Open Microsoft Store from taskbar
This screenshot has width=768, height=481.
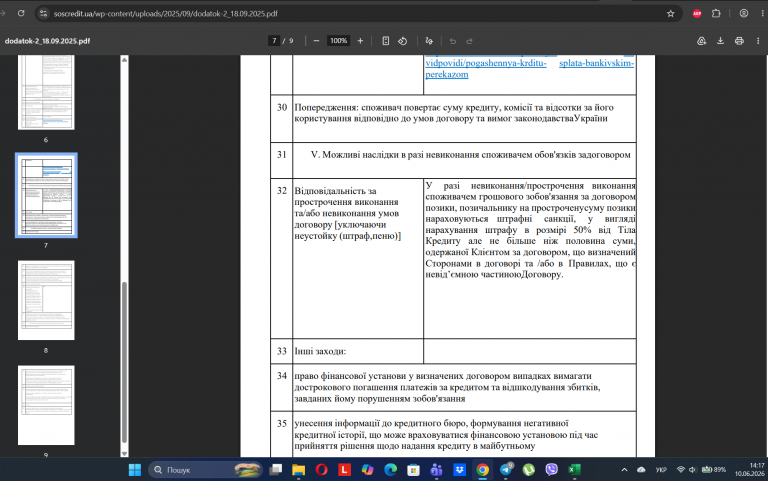pyautogui.click(x=413, y=470)
